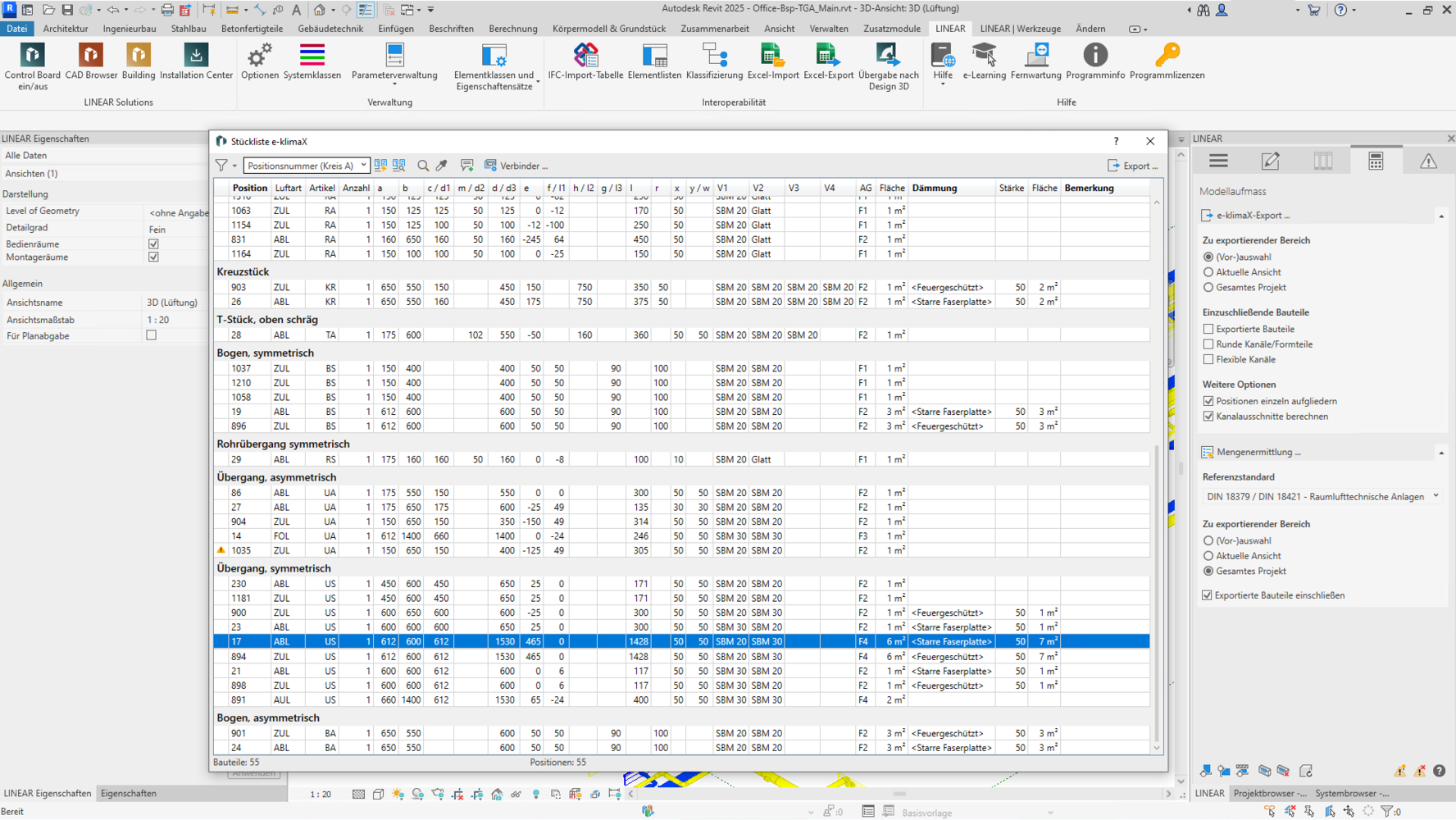Open the Programmlizenzen key icon
The image size is (1456, 820).
point(1167,62)
